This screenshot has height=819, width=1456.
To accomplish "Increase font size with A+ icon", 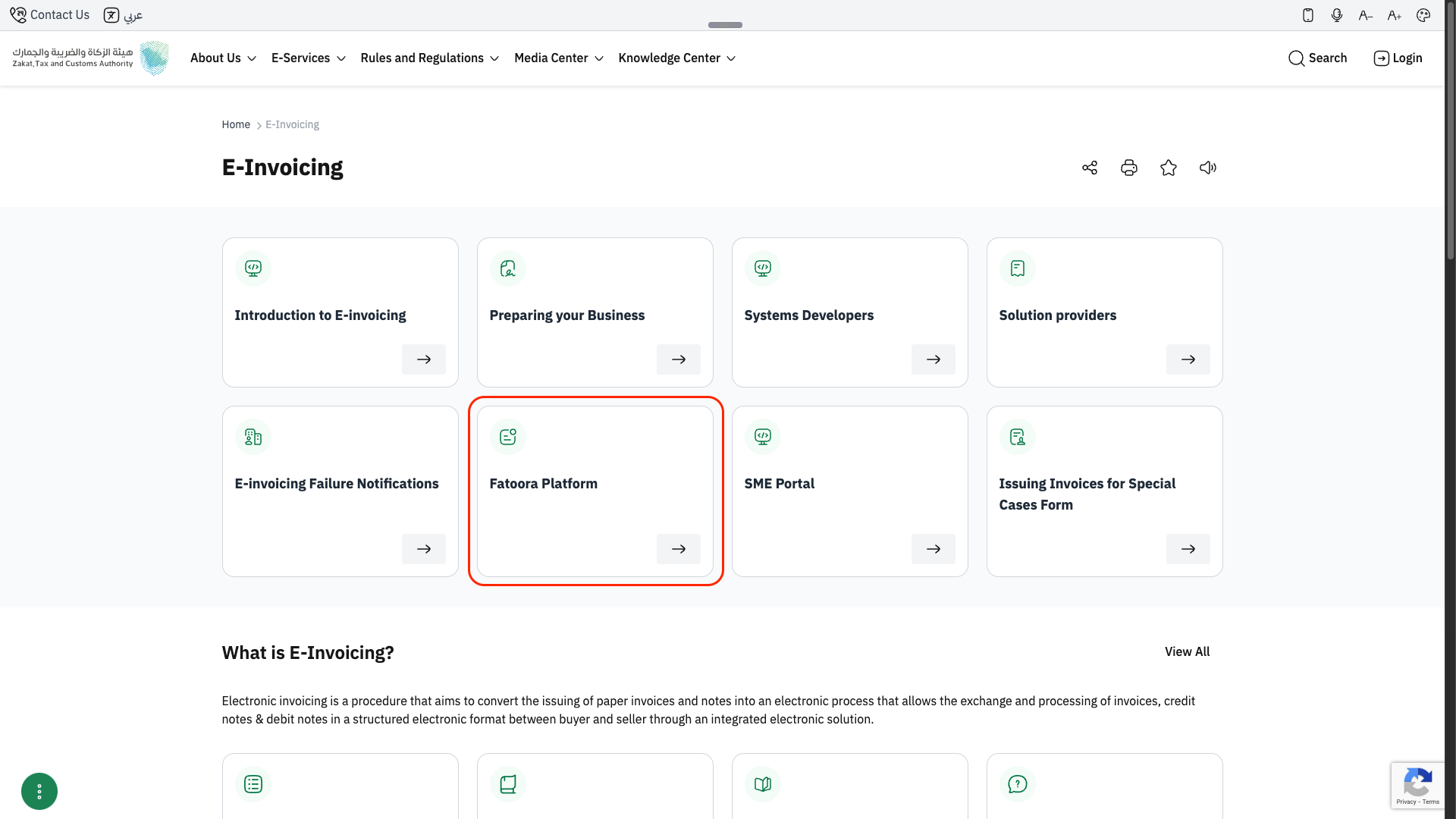I will pos(1395,15).
